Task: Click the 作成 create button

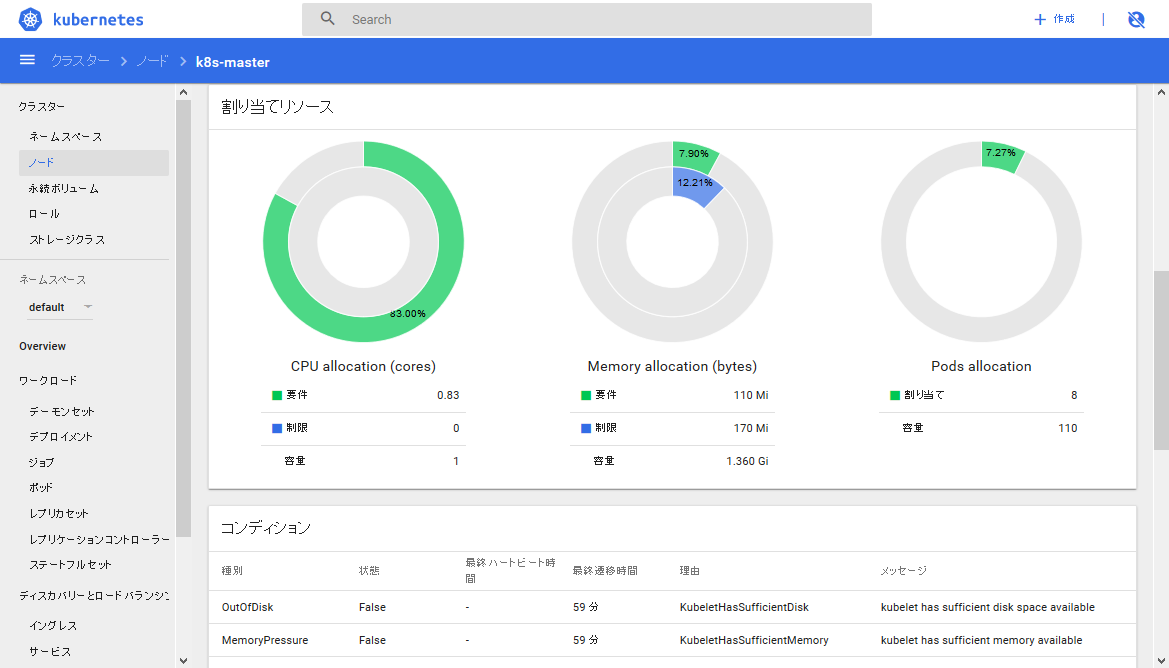Action: 1054,19
